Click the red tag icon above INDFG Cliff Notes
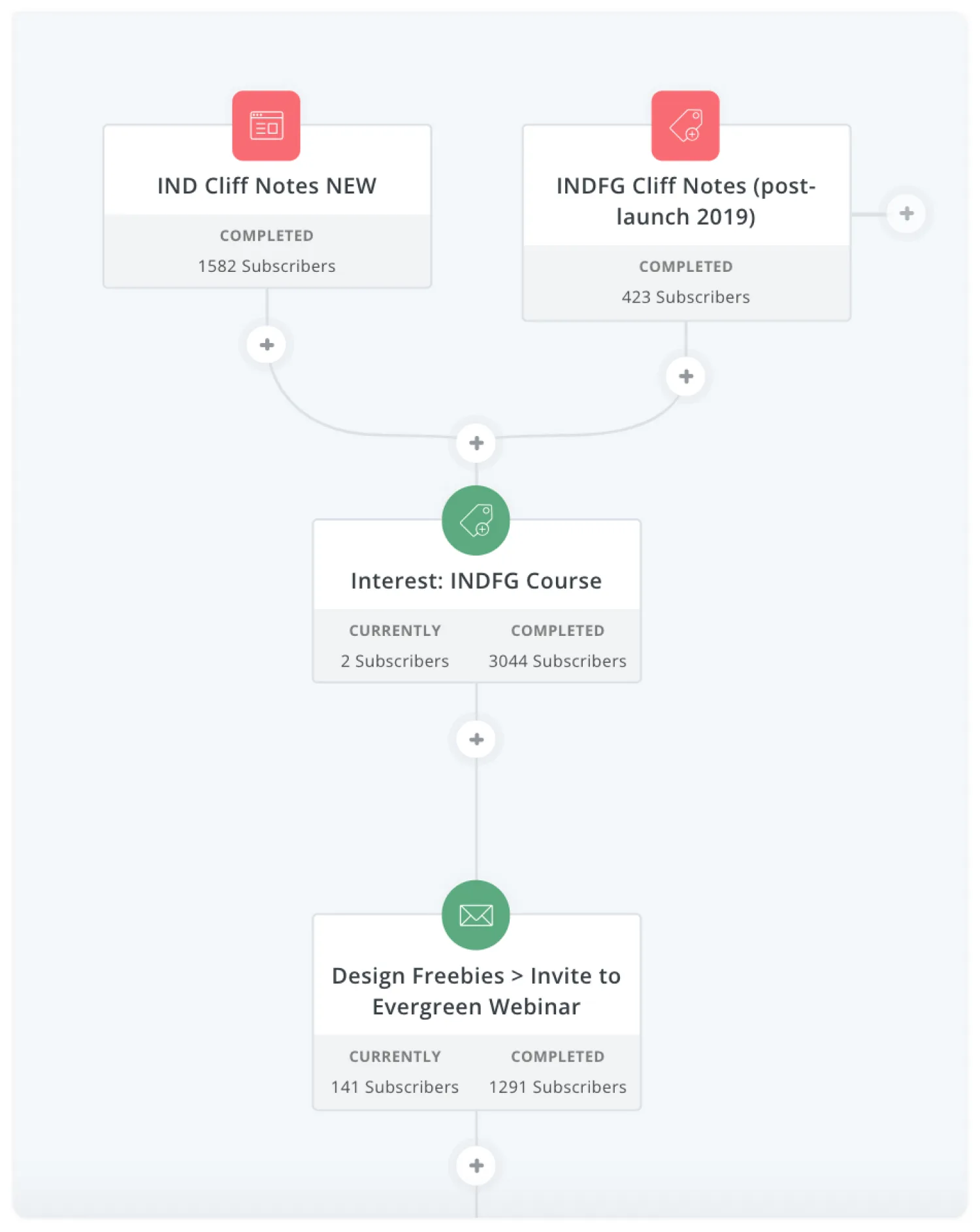 [x=685, y=125]
